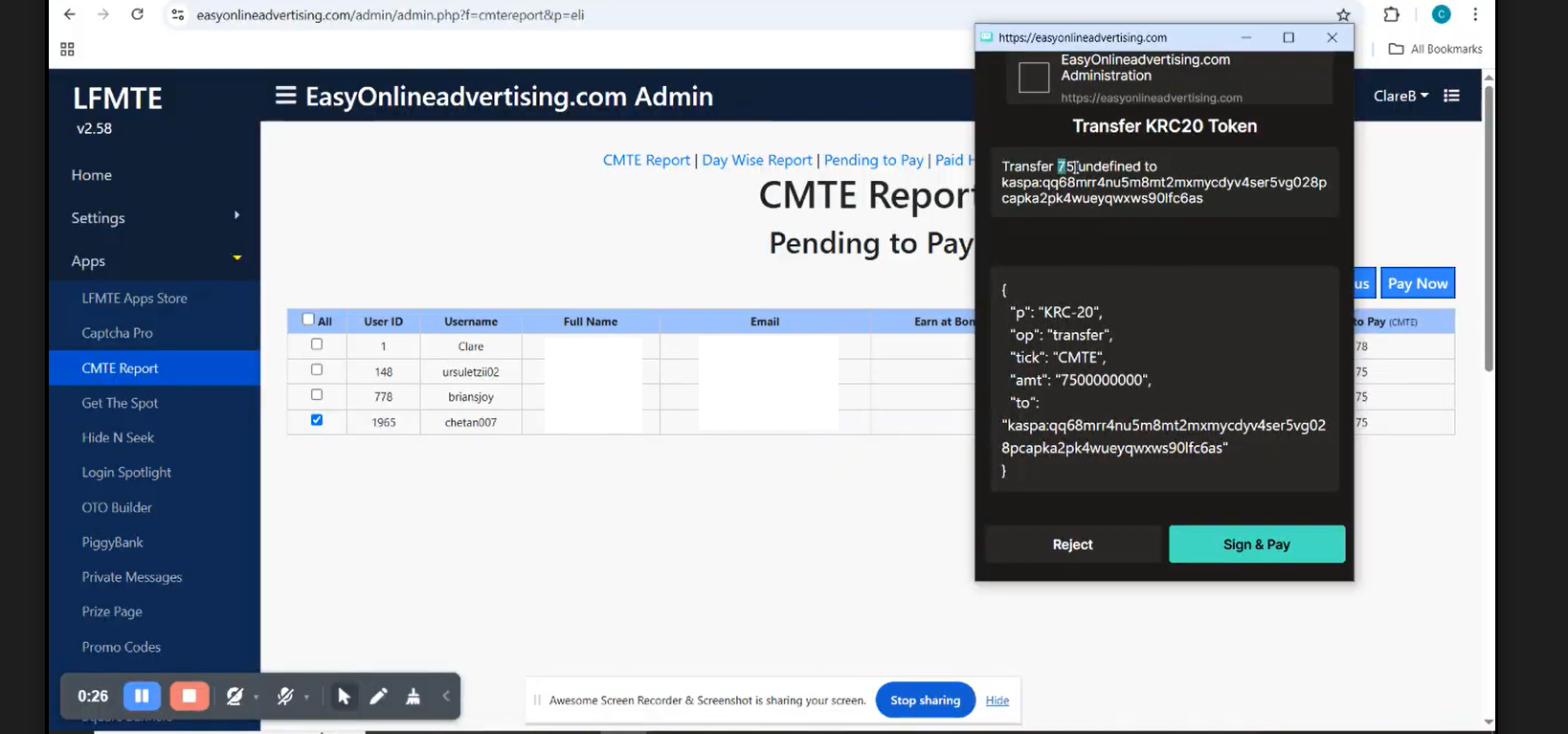Reload the browser page
The height and width of the screenshot is (734, 1568).
coord(137,14)
